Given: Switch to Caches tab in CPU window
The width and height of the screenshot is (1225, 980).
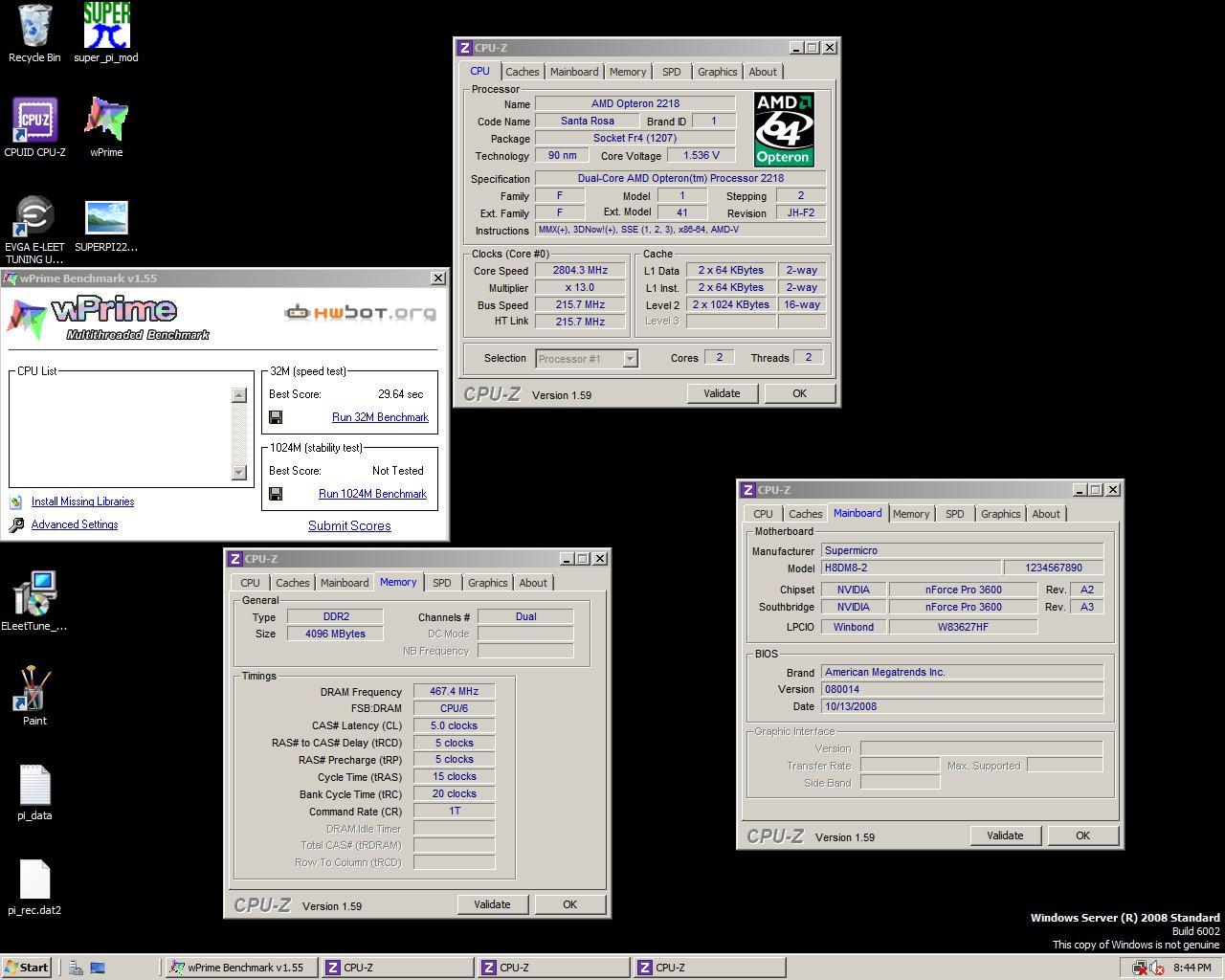Looking at the screenshot, I should (523, 72).
